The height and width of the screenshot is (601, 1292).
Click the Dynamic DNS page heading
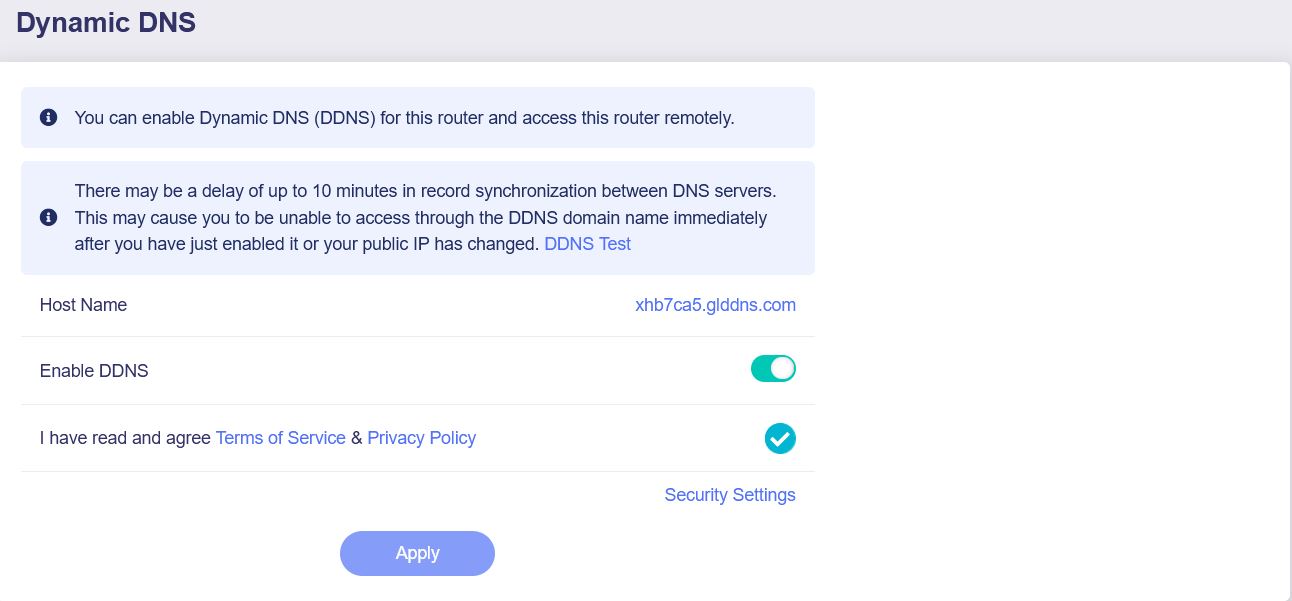coord(106,23)
